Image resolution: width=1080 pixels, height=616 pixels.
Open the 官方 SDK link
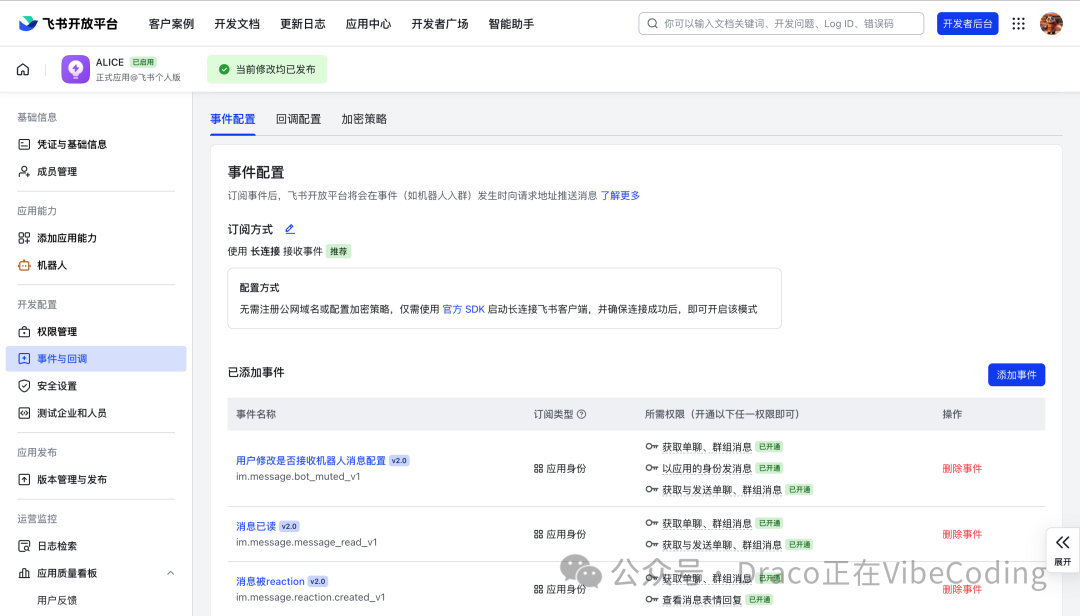coord(463,309)
